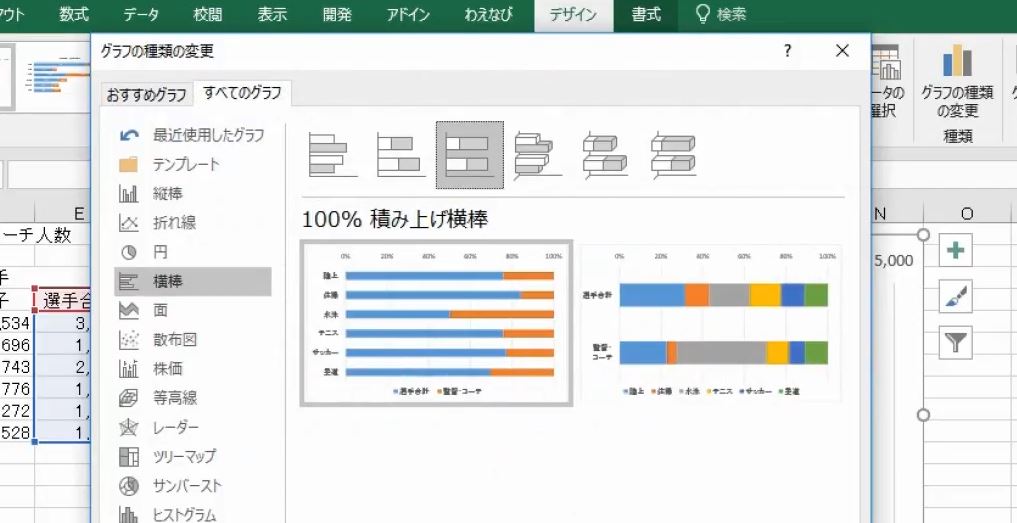
Task: Open chart styles paintbrush button
Action: click(x=955, y=297)
